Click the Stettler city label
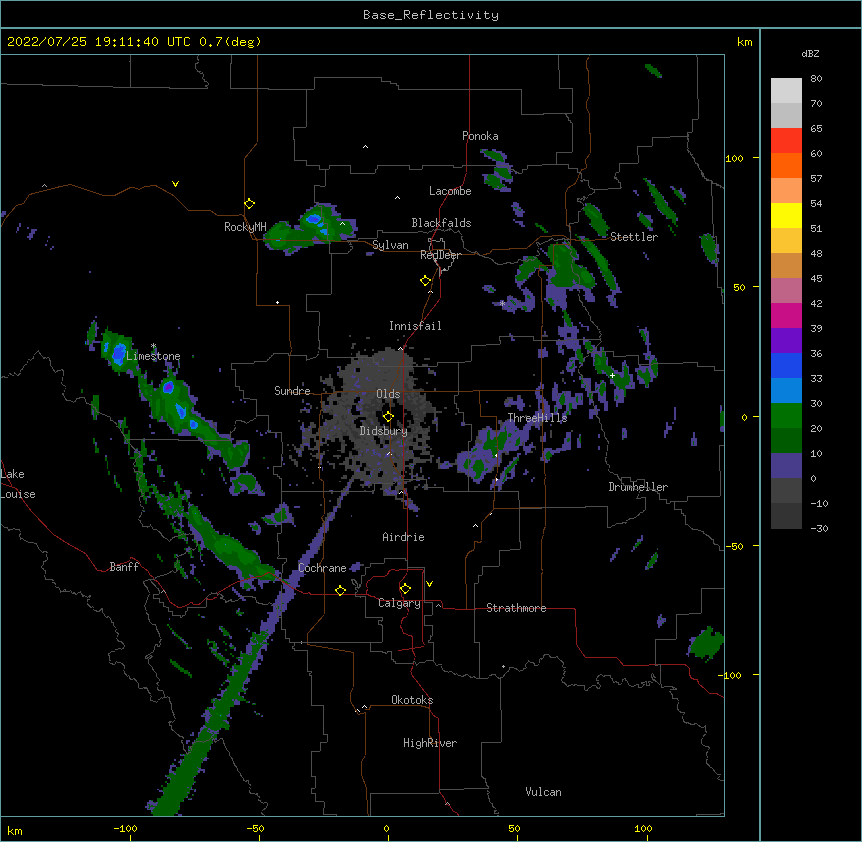 tap(634, 237)
